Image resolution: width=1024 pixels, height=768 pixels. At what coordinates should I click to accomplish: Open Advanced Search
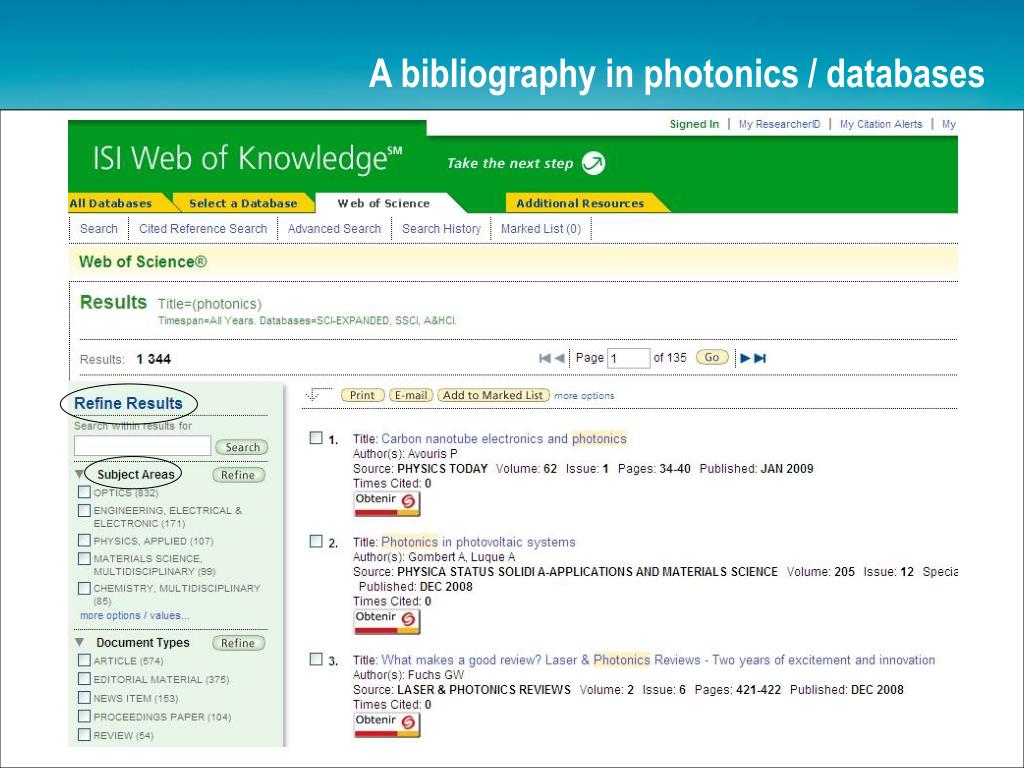pyautogui.click(x=334, y=229)
